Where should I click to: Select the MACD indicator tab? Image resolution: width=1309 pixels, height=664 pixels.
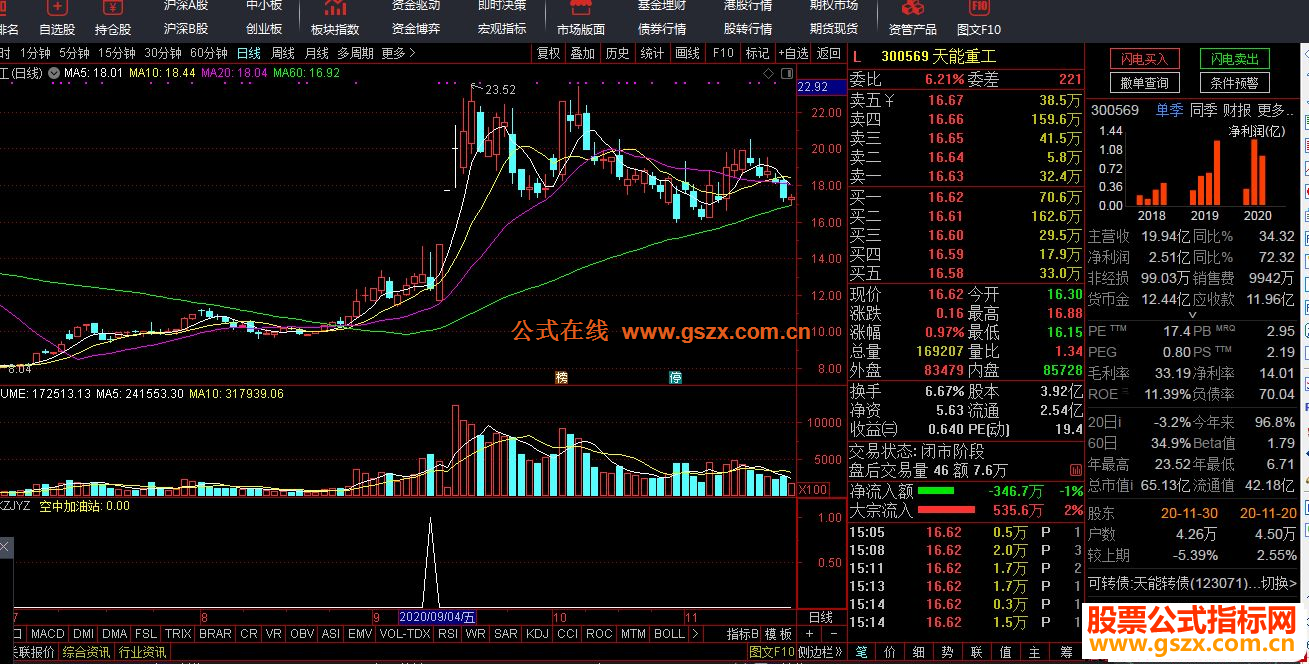47,634
